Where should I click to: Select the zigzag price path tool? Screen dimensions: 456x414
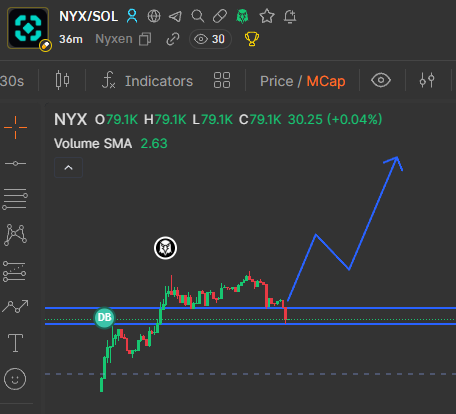(x=15, y=306)
